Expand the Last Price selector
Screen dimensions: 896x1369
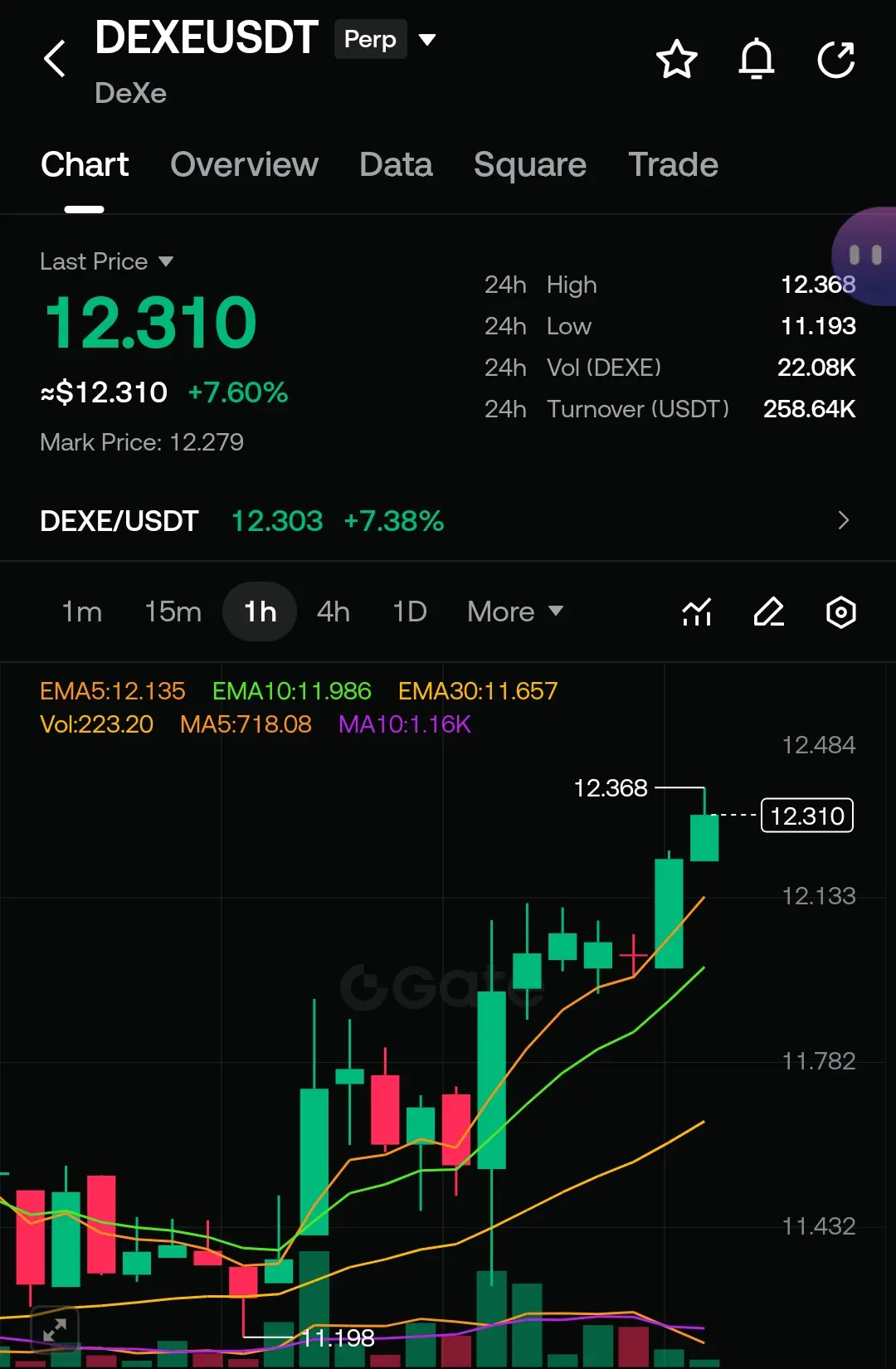click(x=107, y=261)
